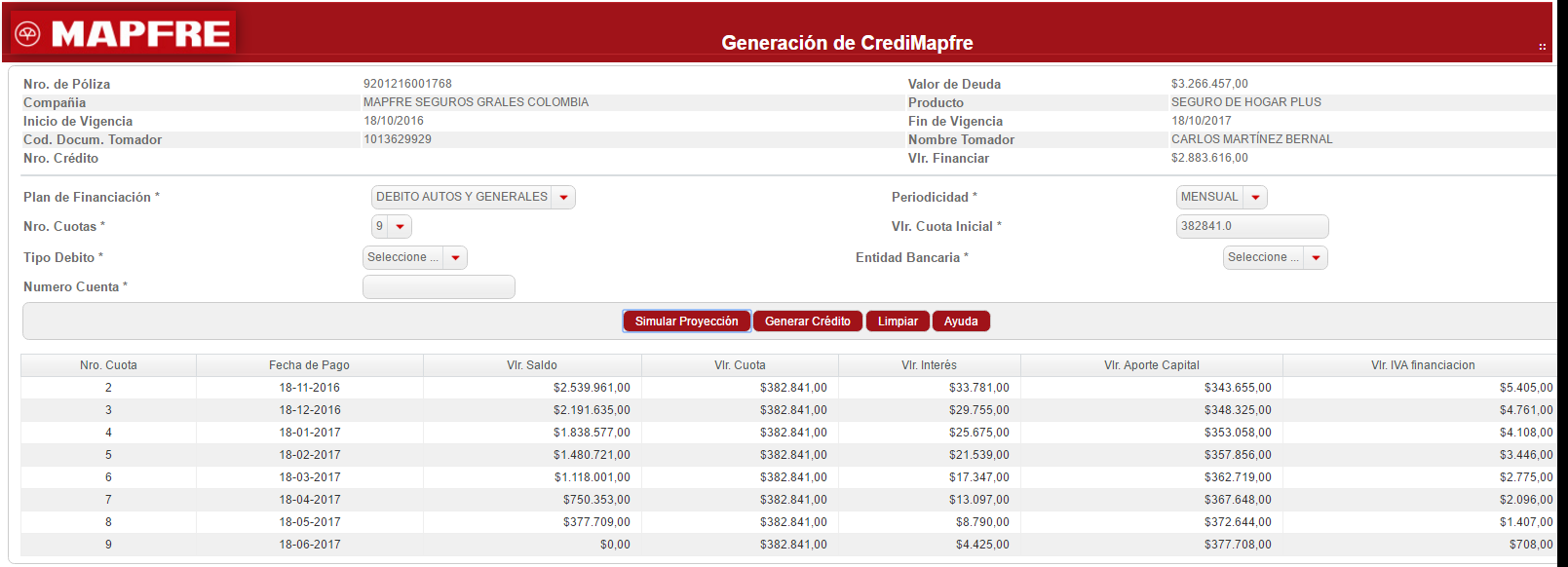Click the Nro. Cuota column header
The height and width of the screenshot is (567, 1568).
(108, 365)
